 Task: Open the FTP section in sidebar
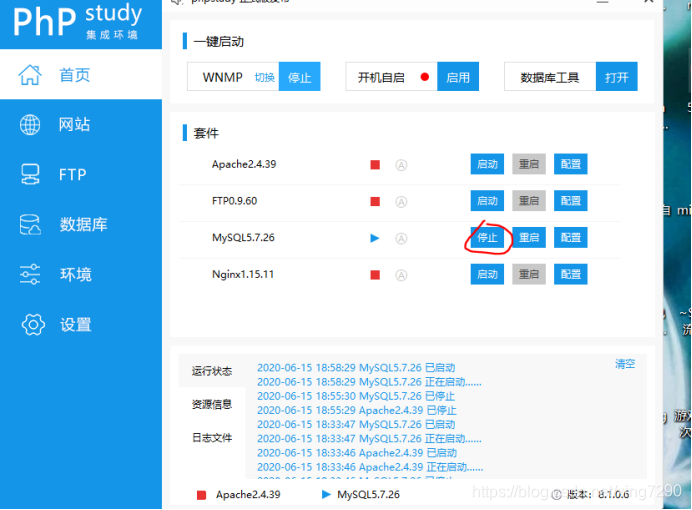(81, 174)
